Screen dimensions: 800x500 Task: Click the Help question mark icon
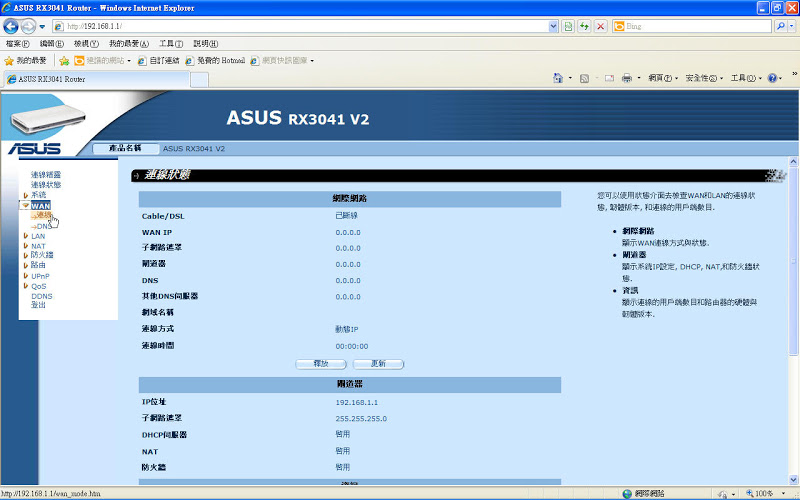771,78
